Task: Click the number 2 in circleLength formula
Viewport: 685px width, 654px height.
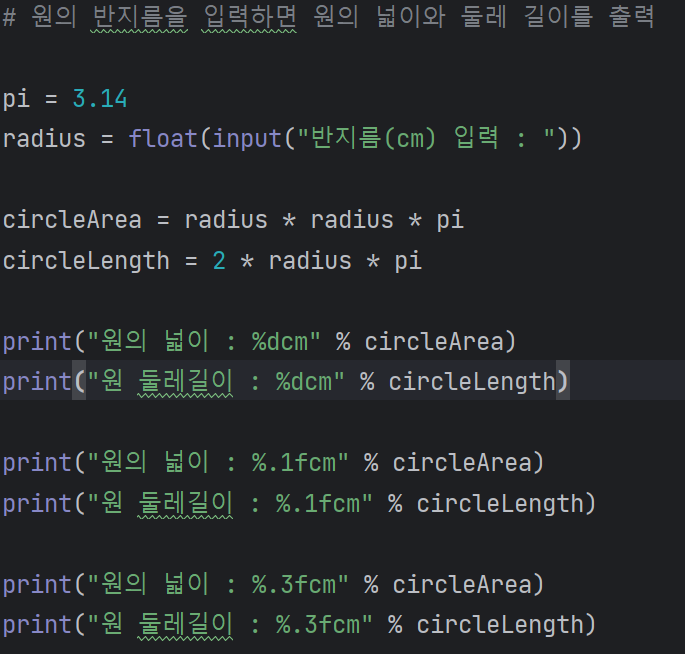Action: click(219, 261)
